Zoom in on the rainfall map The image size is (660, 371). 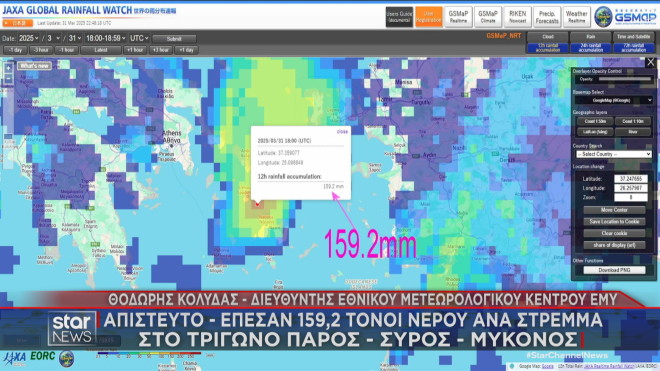tap(8, 67)
